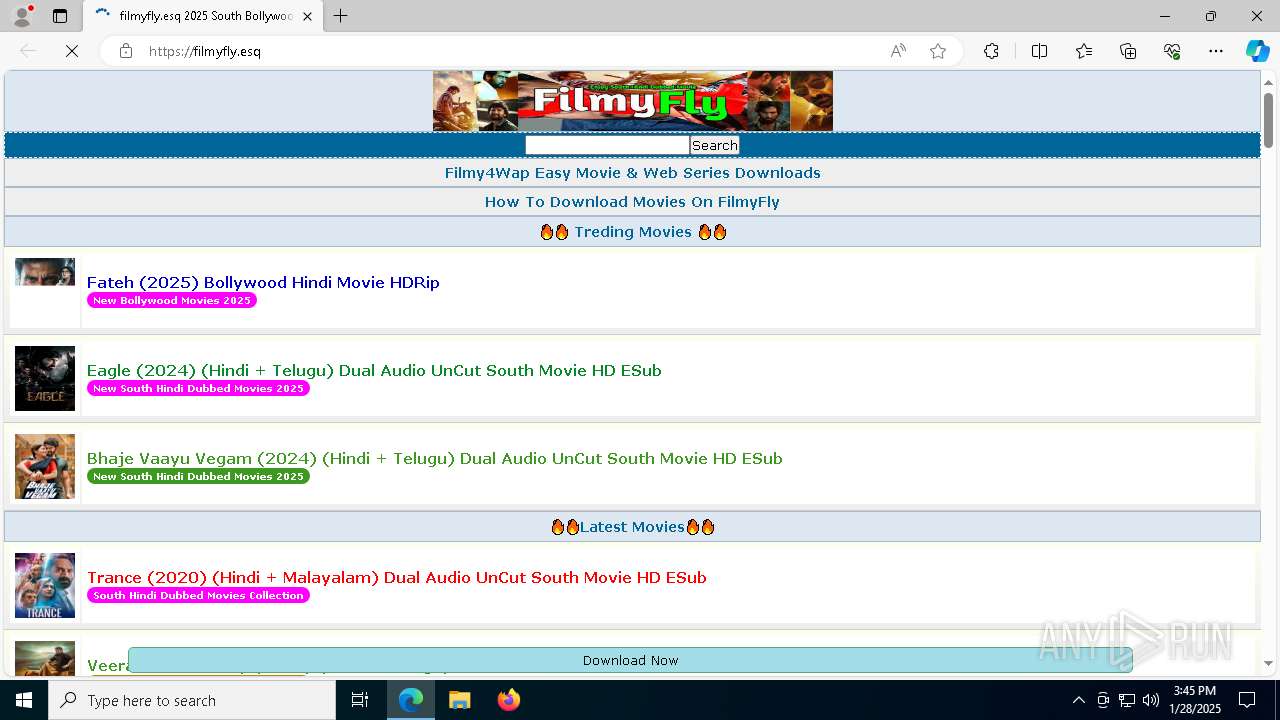The width and height of the screenshot is (1280, 720).
Task: Focus the site search text box
Action: (x=607, y=145)
